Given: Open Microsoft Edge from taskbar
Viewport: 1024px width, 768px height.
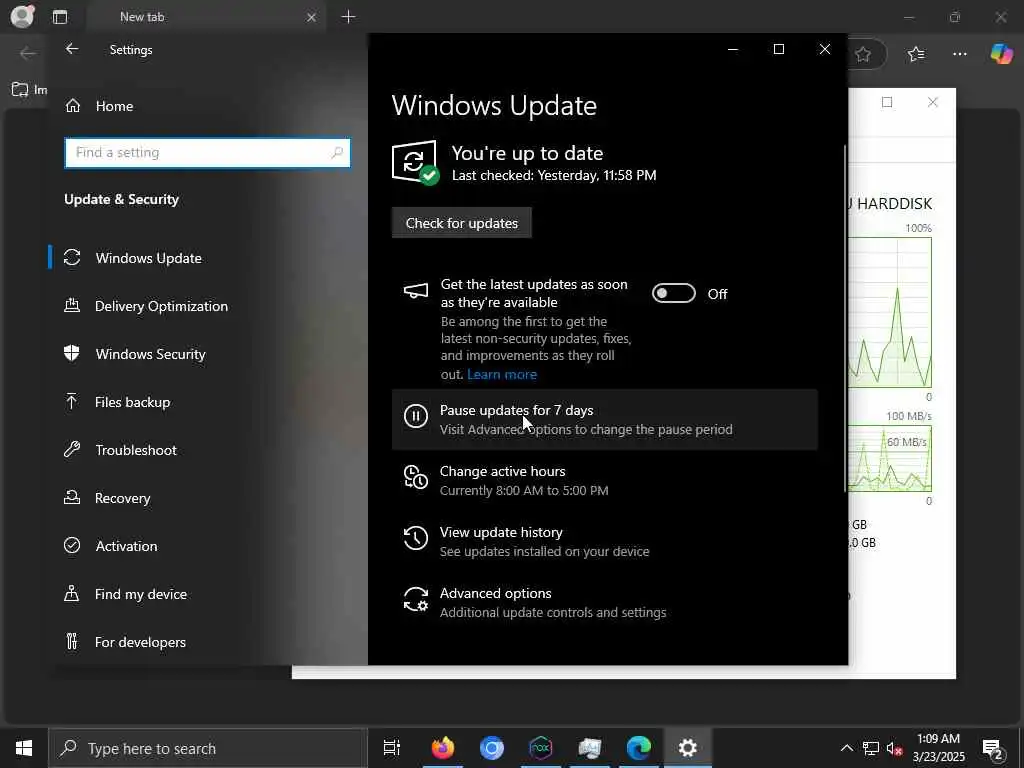Looking at the screenshot, I should point(638,748).
